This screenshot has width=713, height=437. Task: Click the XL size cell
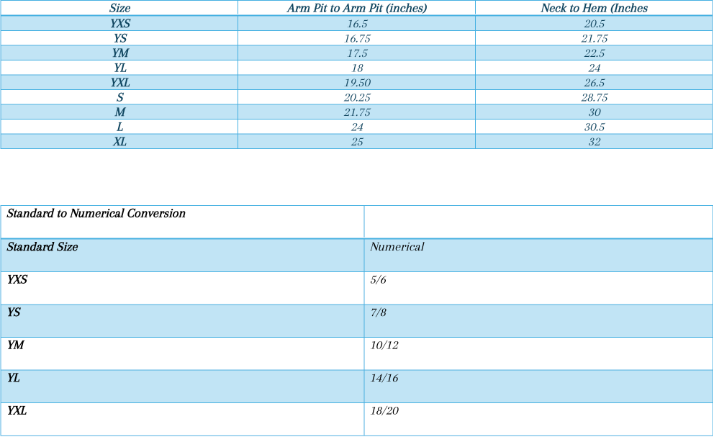119,142
